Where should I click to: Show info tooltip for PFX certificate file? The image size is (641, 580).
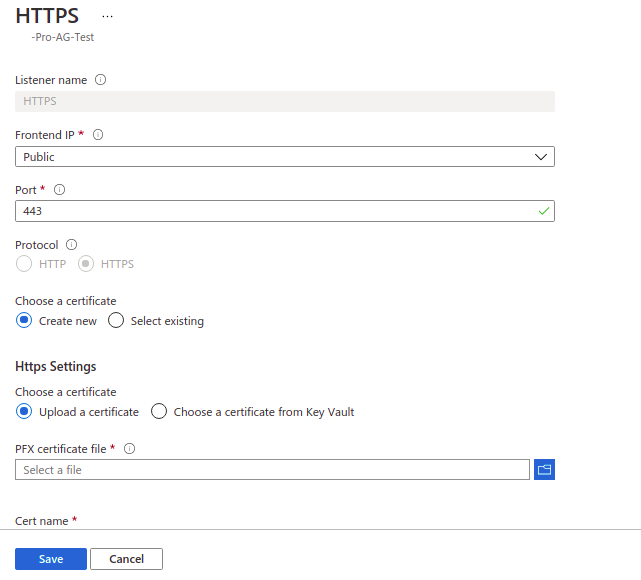pyautogui.click(x=130, y=448)
